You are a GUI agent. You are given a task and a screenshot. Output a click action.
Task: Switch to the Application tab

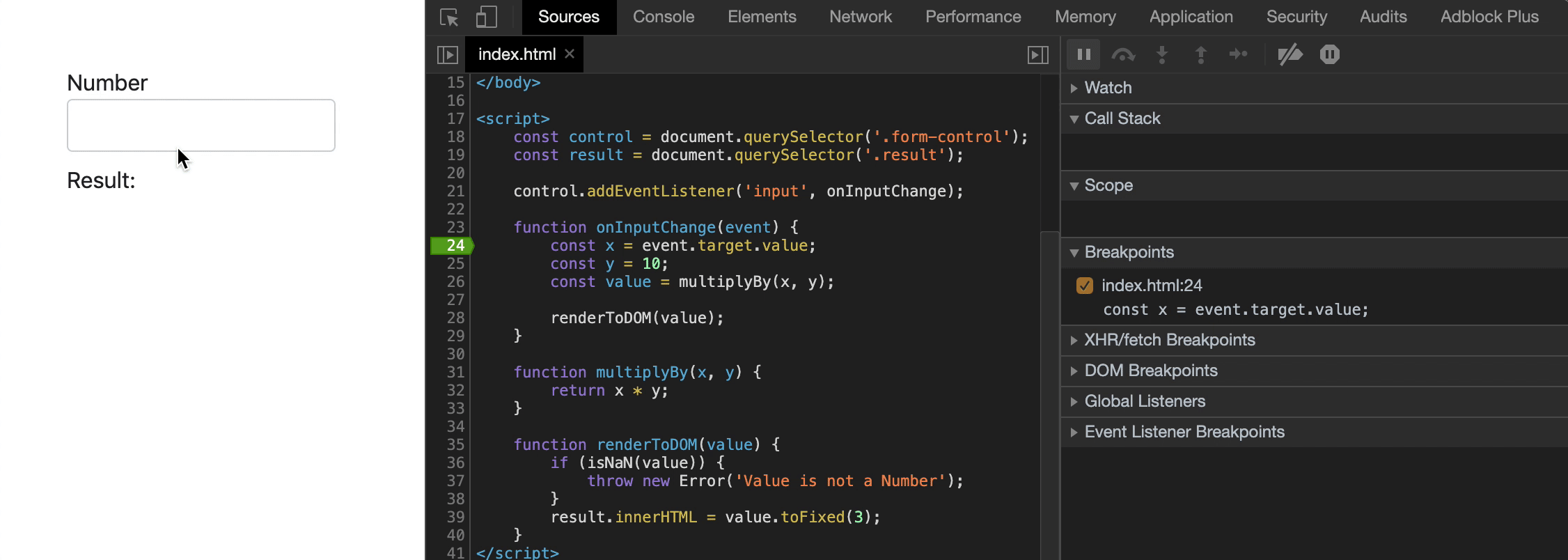(x=1191, y=17)
